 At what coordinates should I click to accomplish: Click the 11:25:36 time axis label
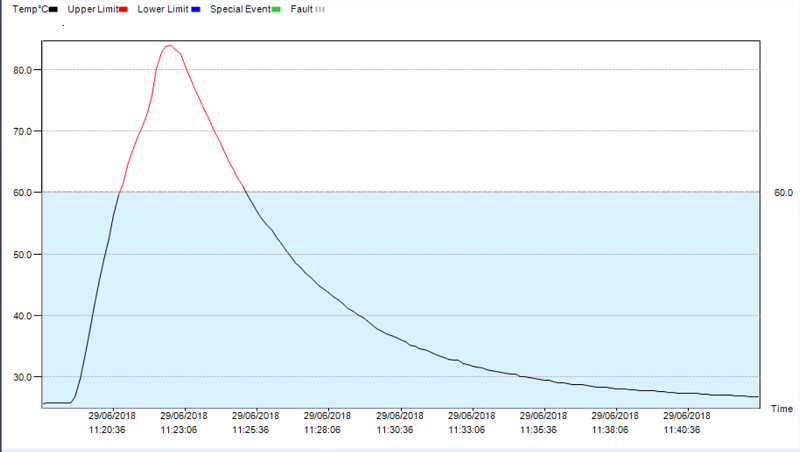tap(251, 430)
